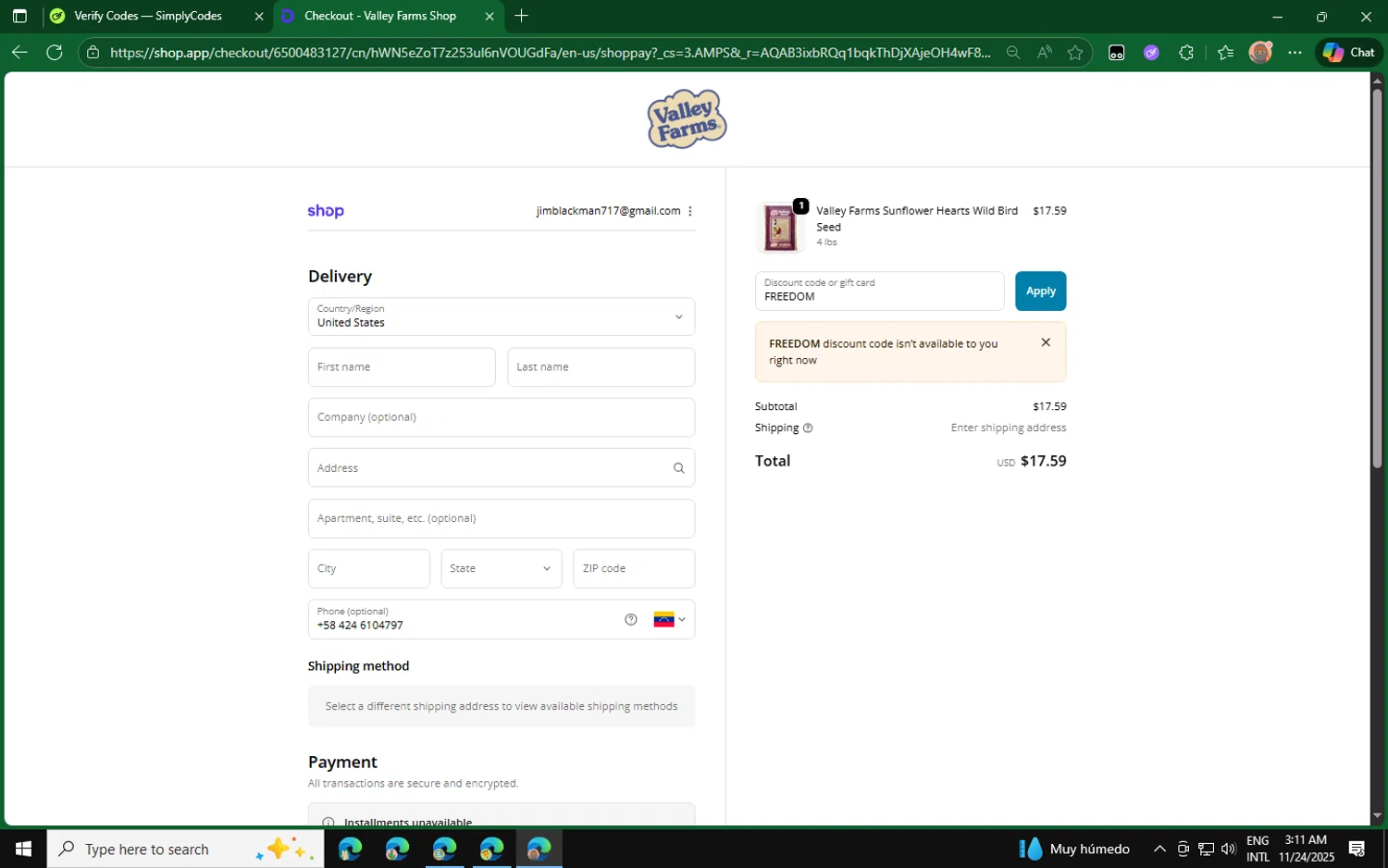Open the notifications center icon
Screen dimensions: 1388x868
tap(1357, 849)
